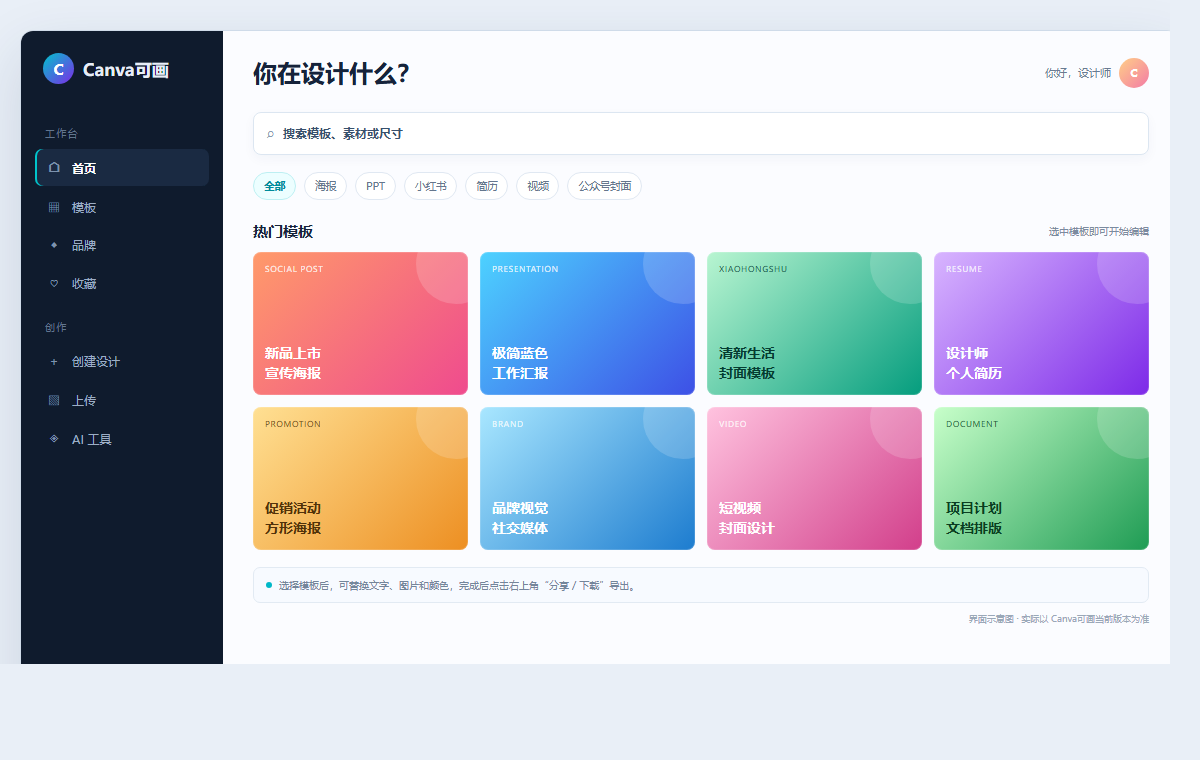
Task: Open the 模板 sidebar menu item
Action: pyautogui.click(x=122, y=207)
